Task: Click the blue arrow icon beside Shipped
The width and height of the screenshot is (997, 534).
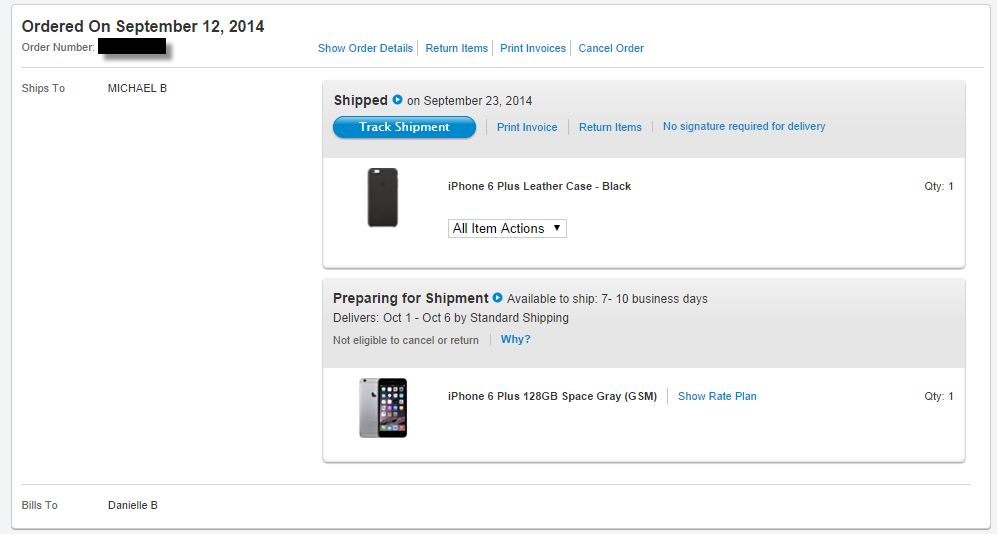Action: click(x=397, y=100)
